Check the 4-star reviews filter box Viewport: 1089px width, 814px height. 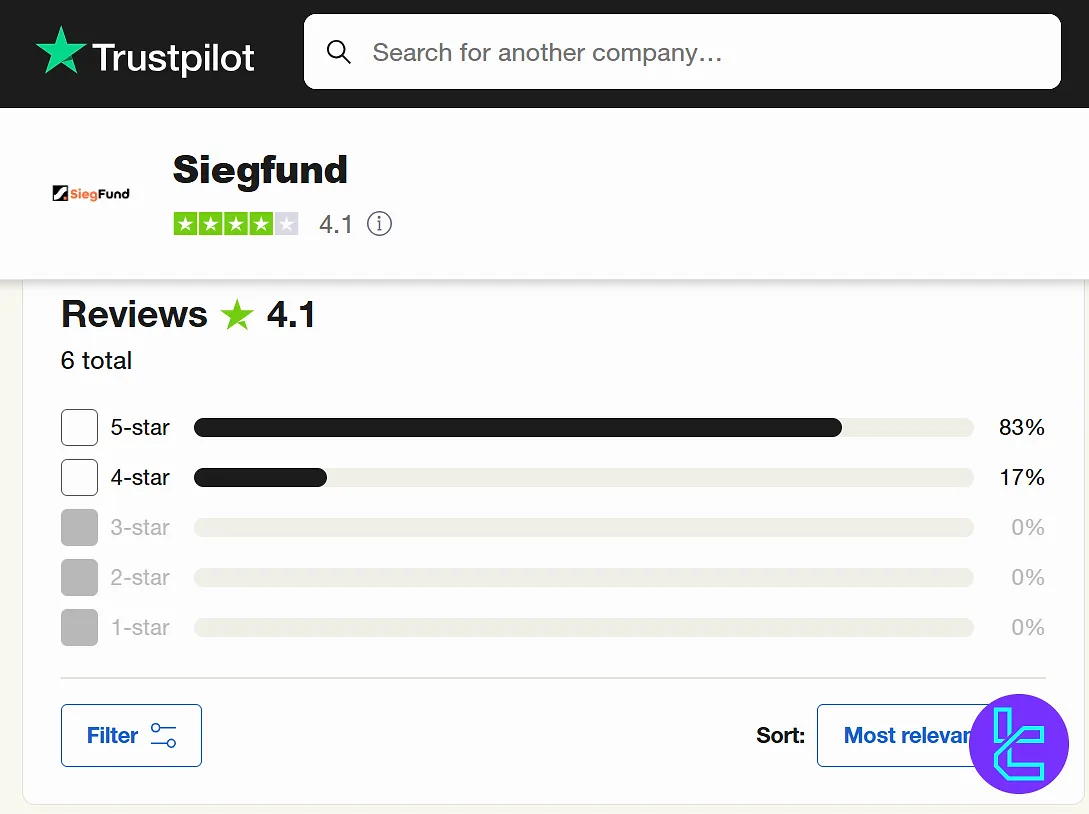pos(79,477)
